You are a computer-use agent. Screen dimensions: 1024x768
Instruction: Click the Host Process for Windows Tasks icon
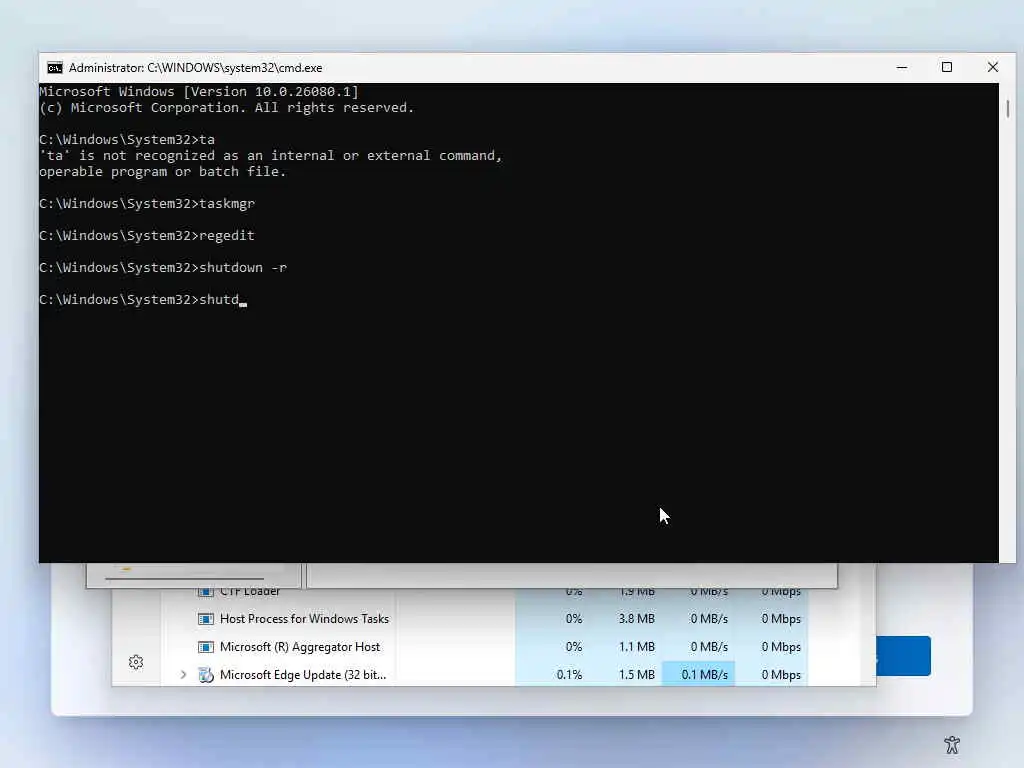tap(206, 618)
